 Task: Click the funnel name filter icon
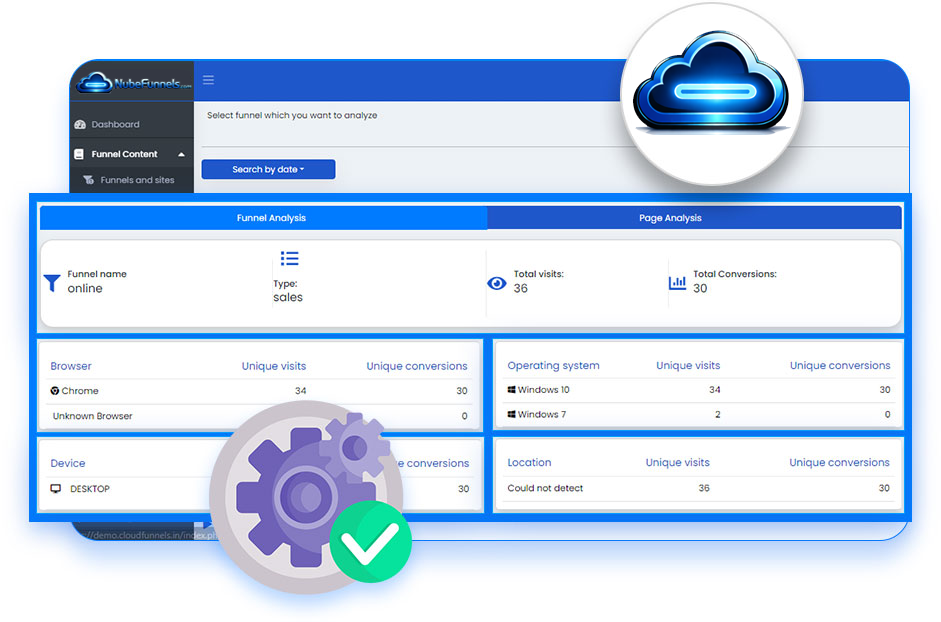52,283
